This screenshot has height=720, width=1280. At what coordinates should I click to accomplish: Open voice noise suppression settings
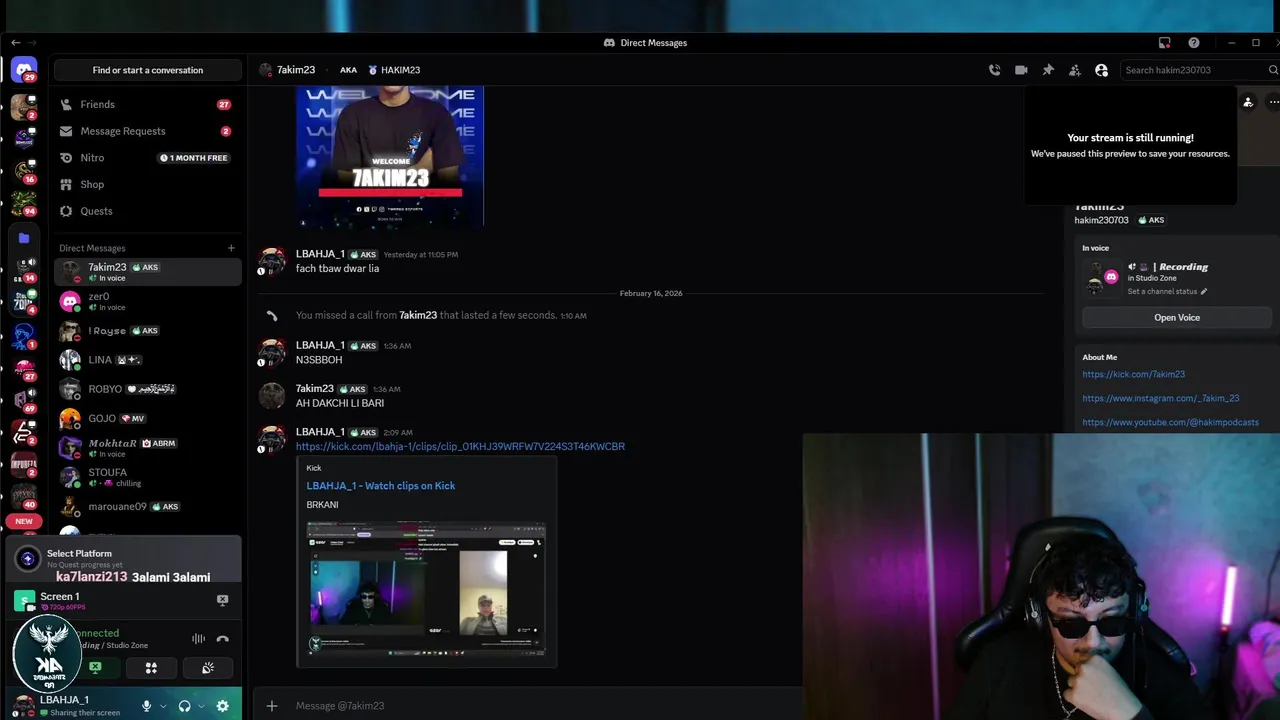(198, 639)
